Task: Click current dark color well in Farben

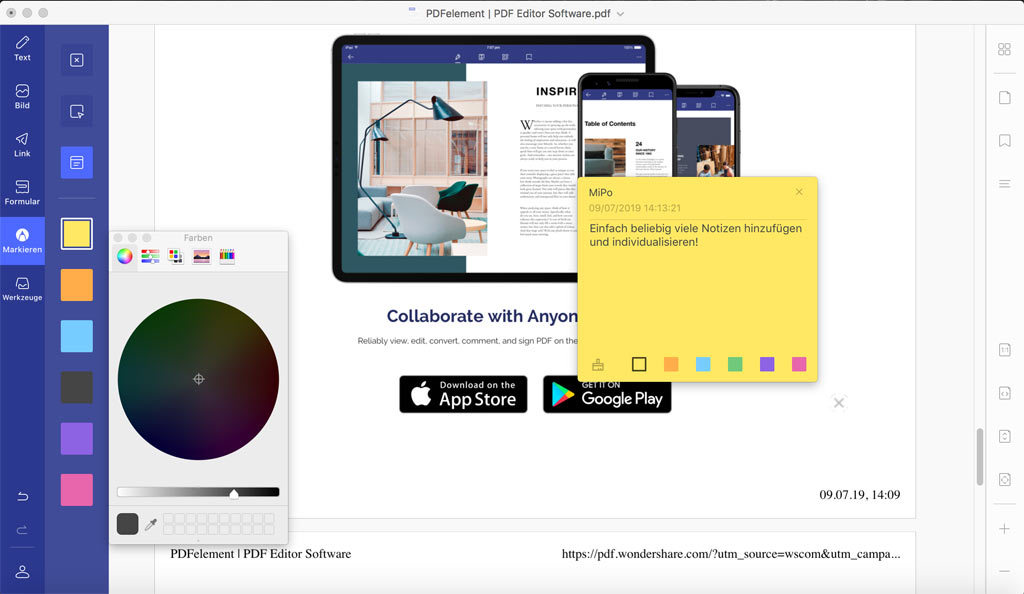Action: click(127, 524)
